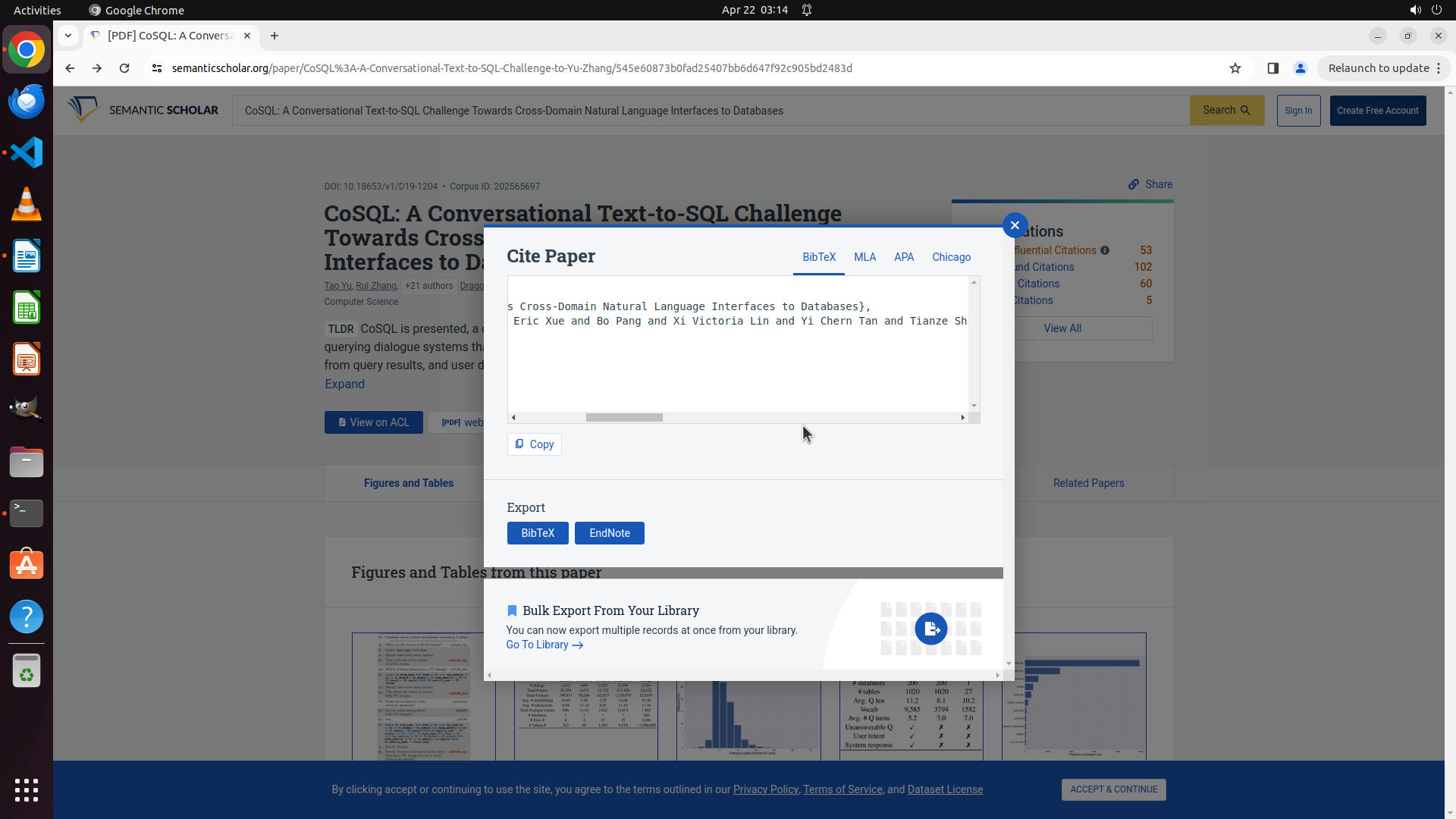Screen dimensions: 1456x819
Task: Click the right scroll arrow of citation box
Action: pos(962,418)
